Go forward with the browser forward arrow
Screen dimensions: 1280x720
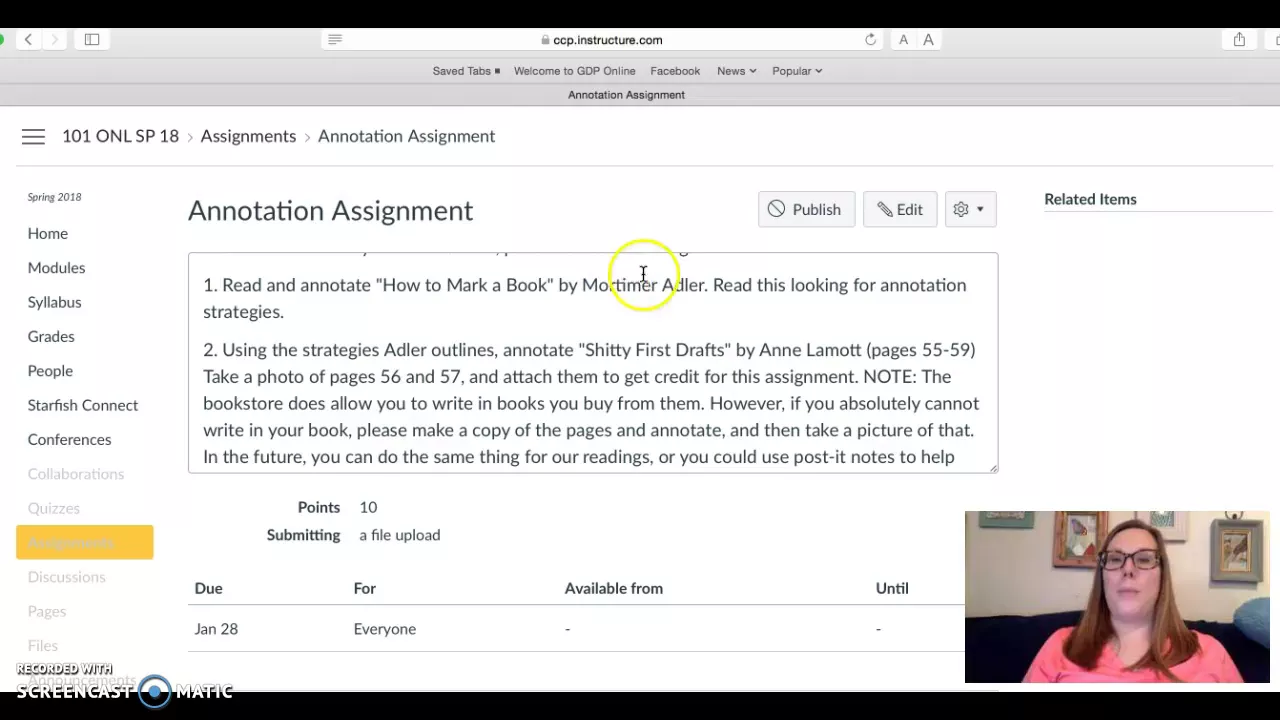pos(55,40)
